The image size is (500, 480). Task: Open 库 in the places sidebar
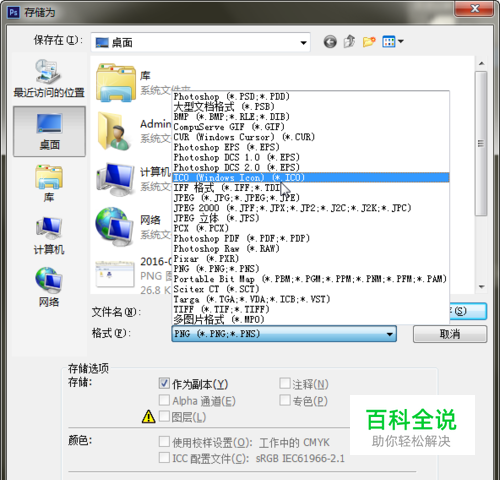tap(49, 183)
